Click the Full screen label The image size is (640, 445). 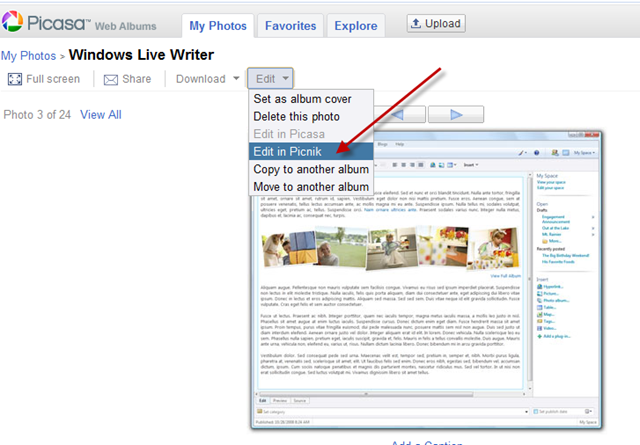53,79
